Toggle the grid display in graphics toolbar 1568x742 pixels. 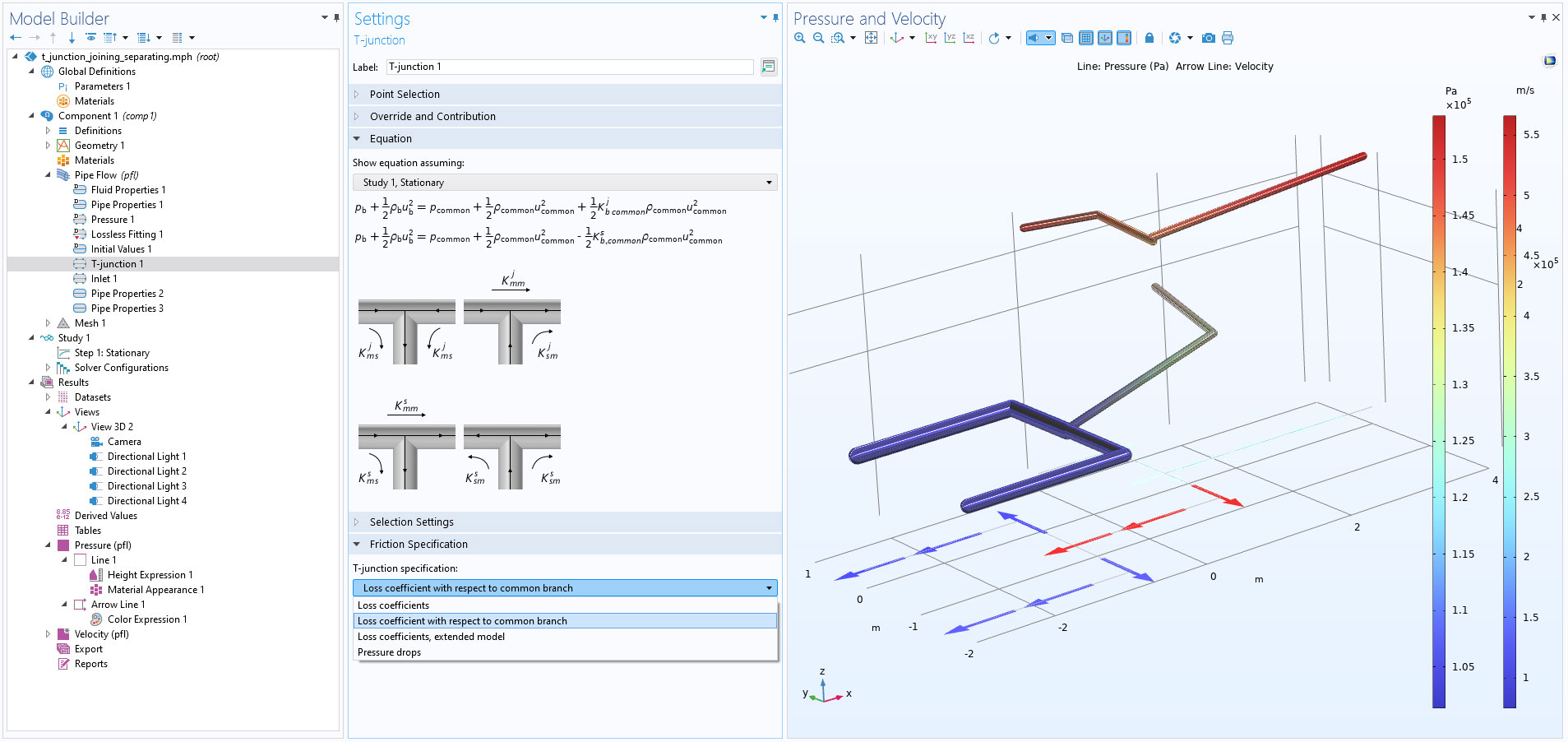coord(1086,38)
